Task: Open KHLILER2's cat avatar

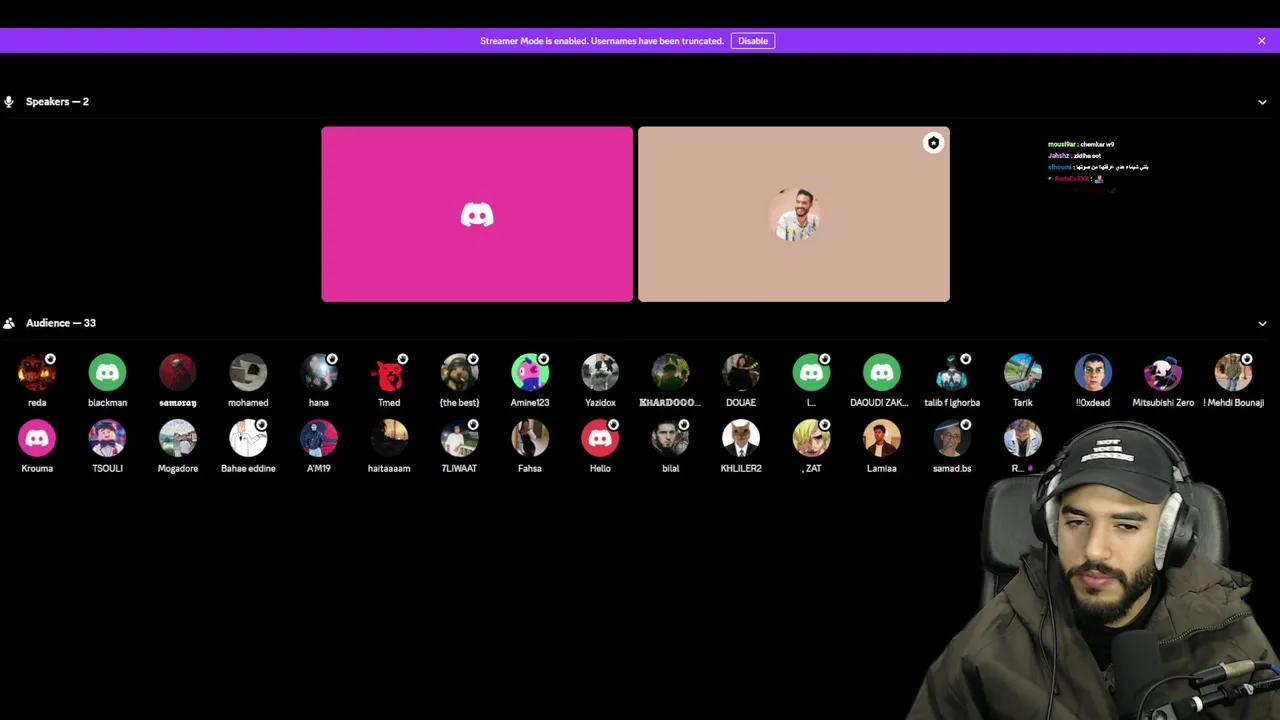Action: (741, 439)
